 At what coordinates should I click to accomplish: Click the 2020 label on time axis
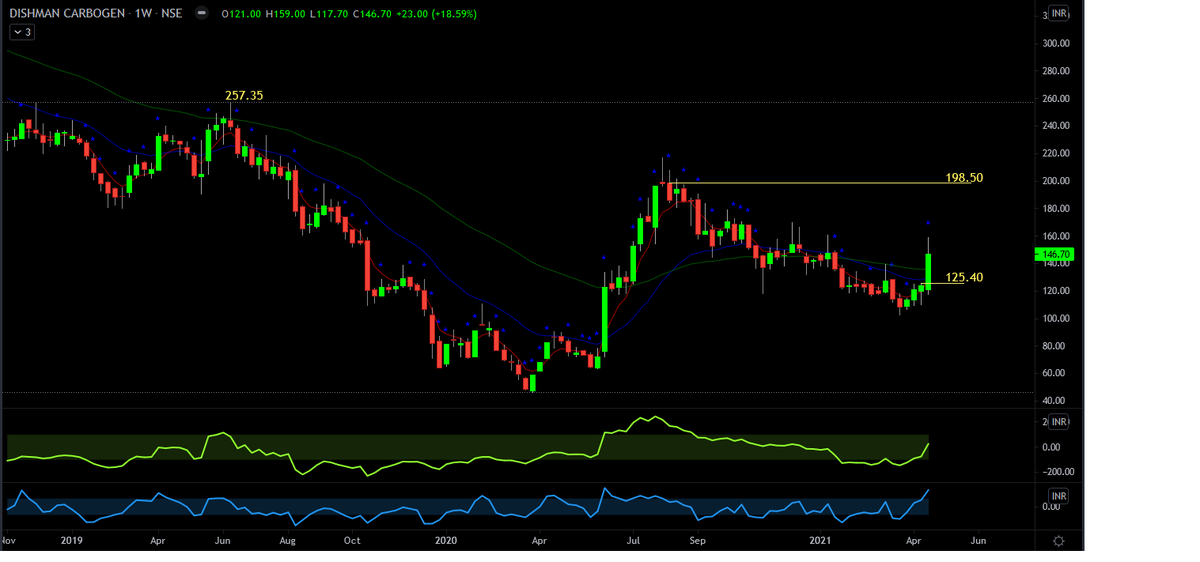[x=445, y=540]
